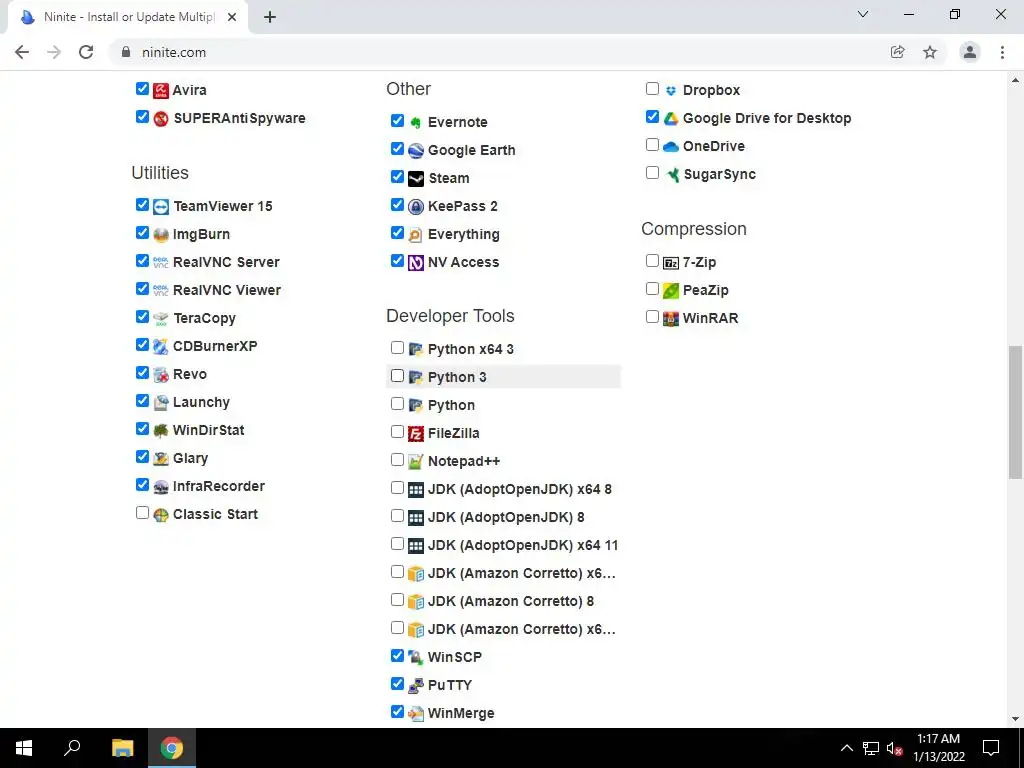The height and width of the screenshot is (768, 1024).
Task: Check the JDK (AdoptOpenJDK) x64 8 checkbox
Action: (397, 488)
